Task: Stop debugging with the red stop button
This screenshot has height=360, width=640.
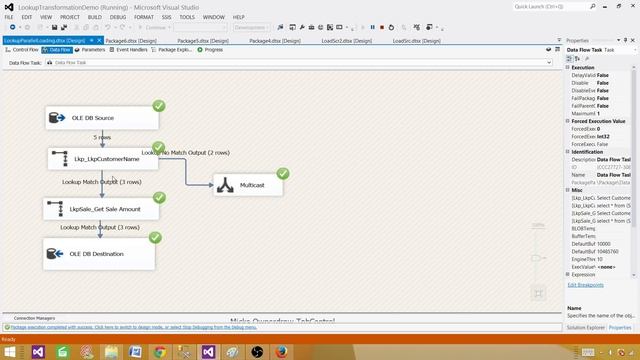Action: tap(382, 27)
